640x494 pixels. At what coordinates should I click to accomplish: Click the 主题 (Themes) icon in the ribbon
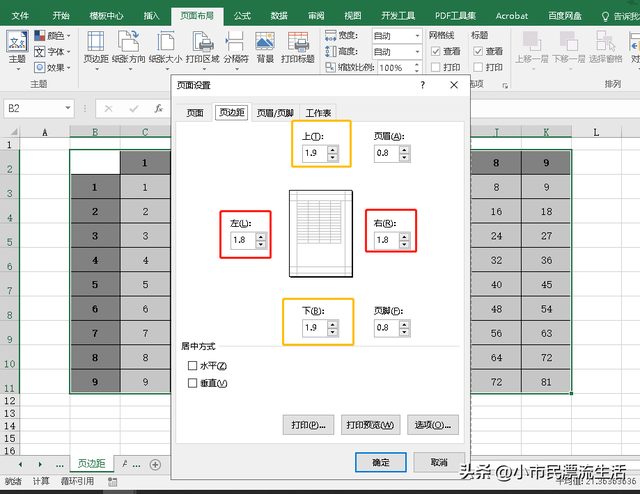[16, 47]
